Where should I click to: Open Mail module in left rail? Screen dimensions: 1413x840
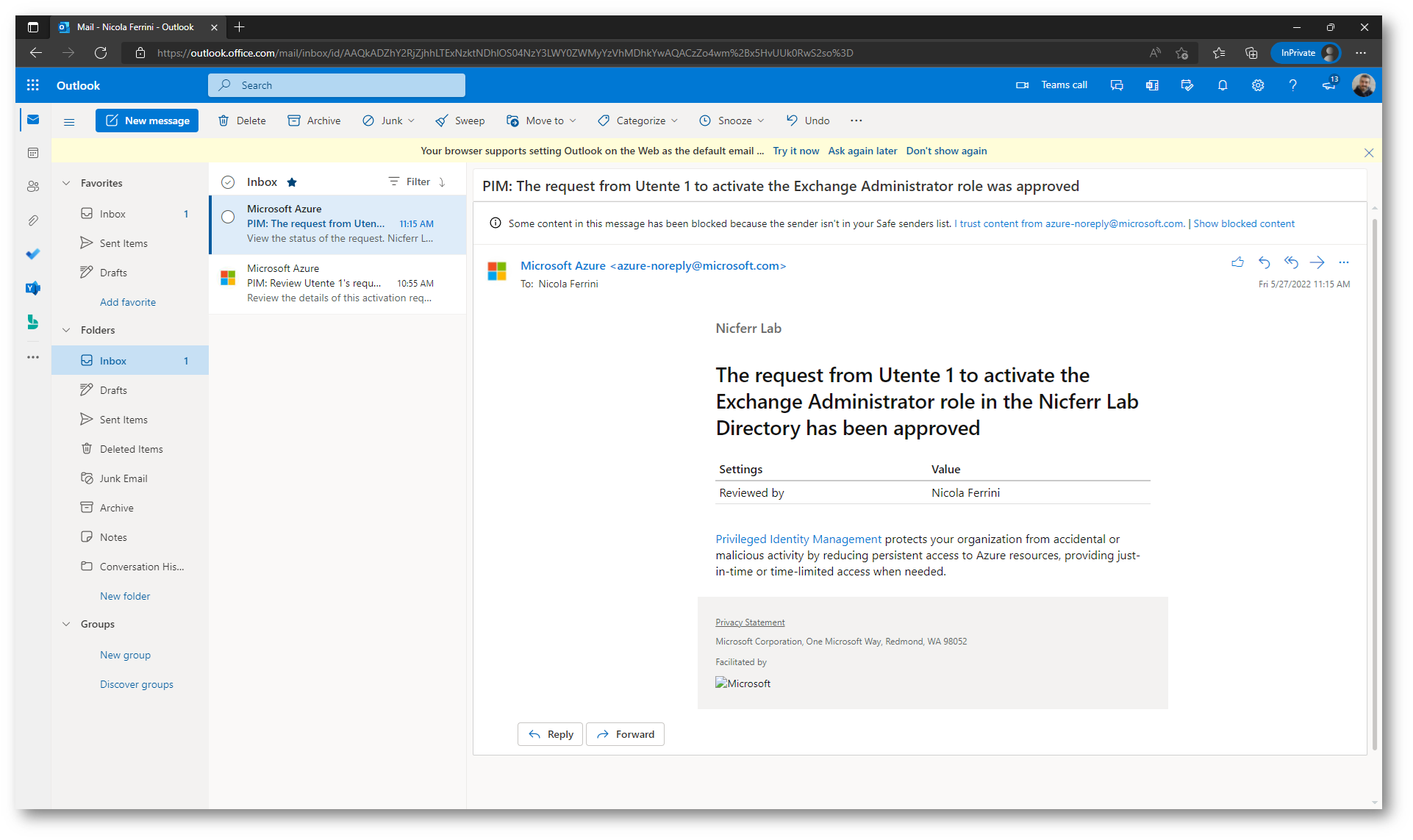pos(33,120)
